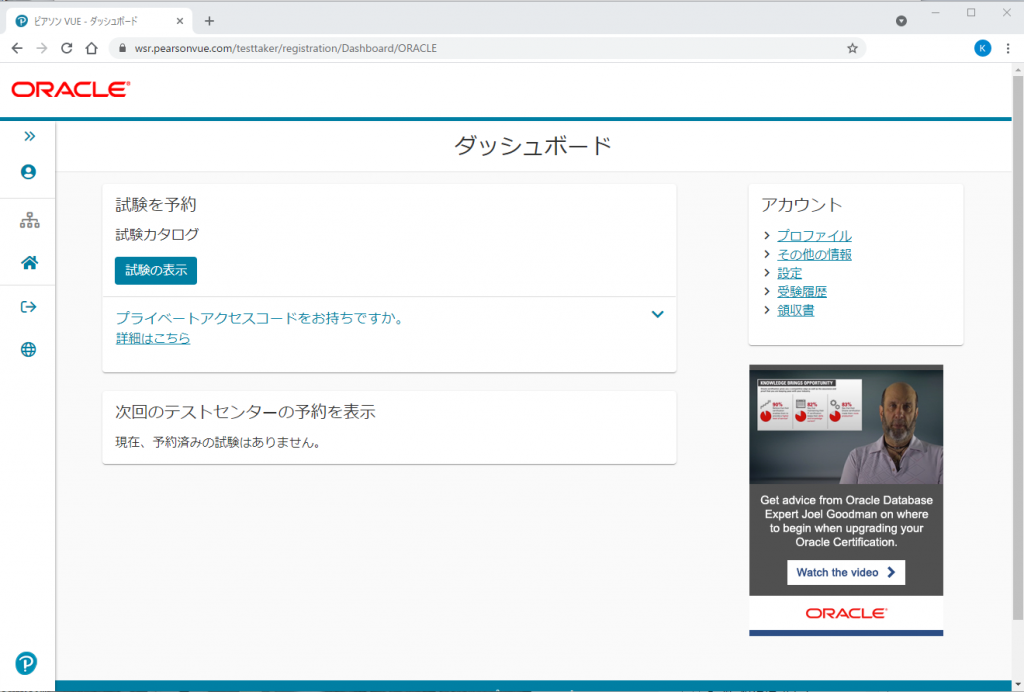
Task: Click the sitemap hierarchy icon in sidebar
Action: [x=29, y=220]
